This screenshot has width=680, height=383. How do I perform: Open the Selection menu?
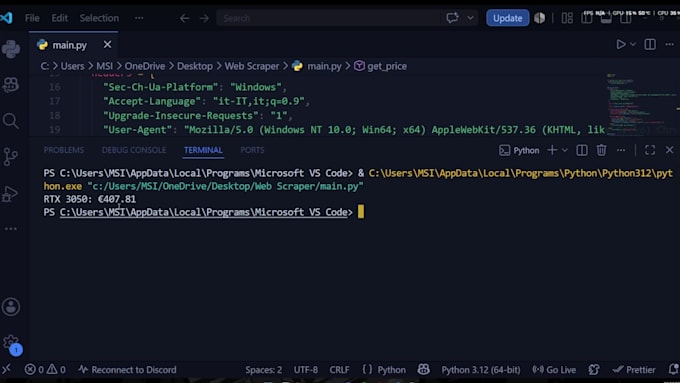tap(99, 18)
